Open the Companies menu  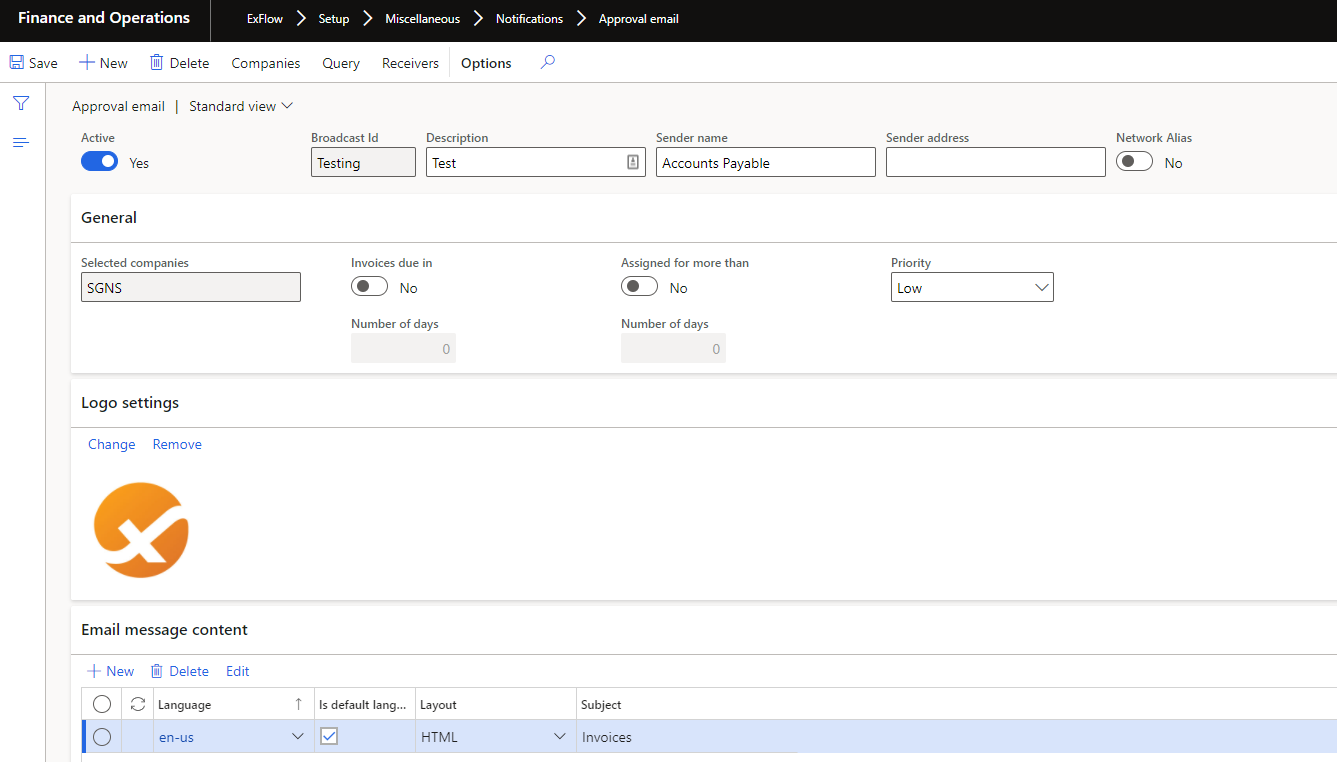pos(266,63)
